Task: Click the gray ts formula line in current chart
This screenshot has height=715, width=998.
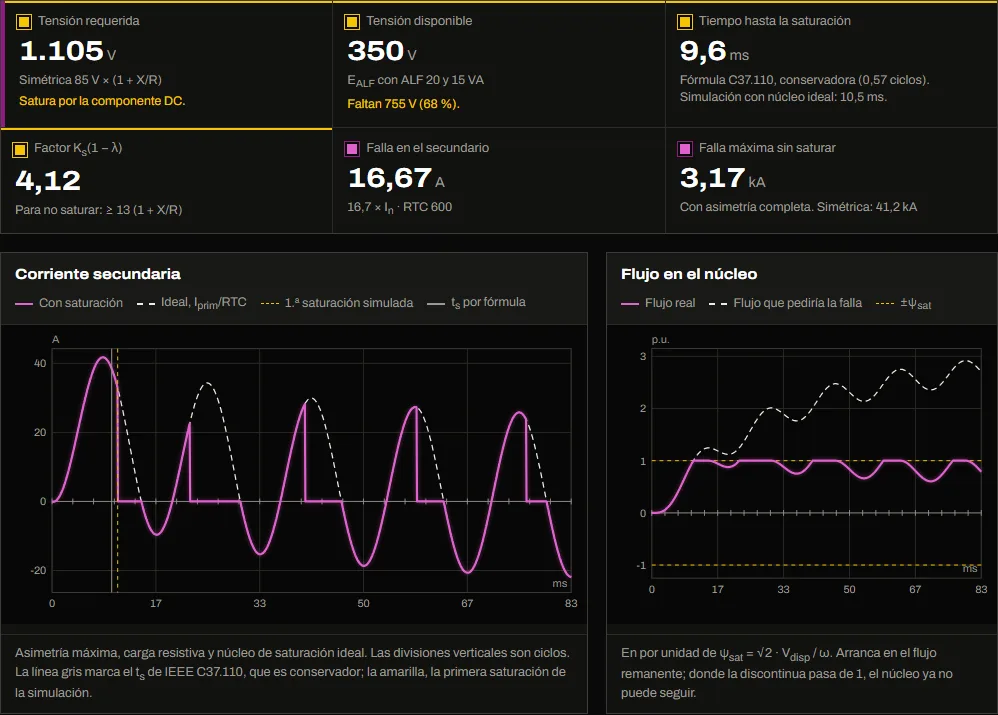Action: (x=111, y=471)
